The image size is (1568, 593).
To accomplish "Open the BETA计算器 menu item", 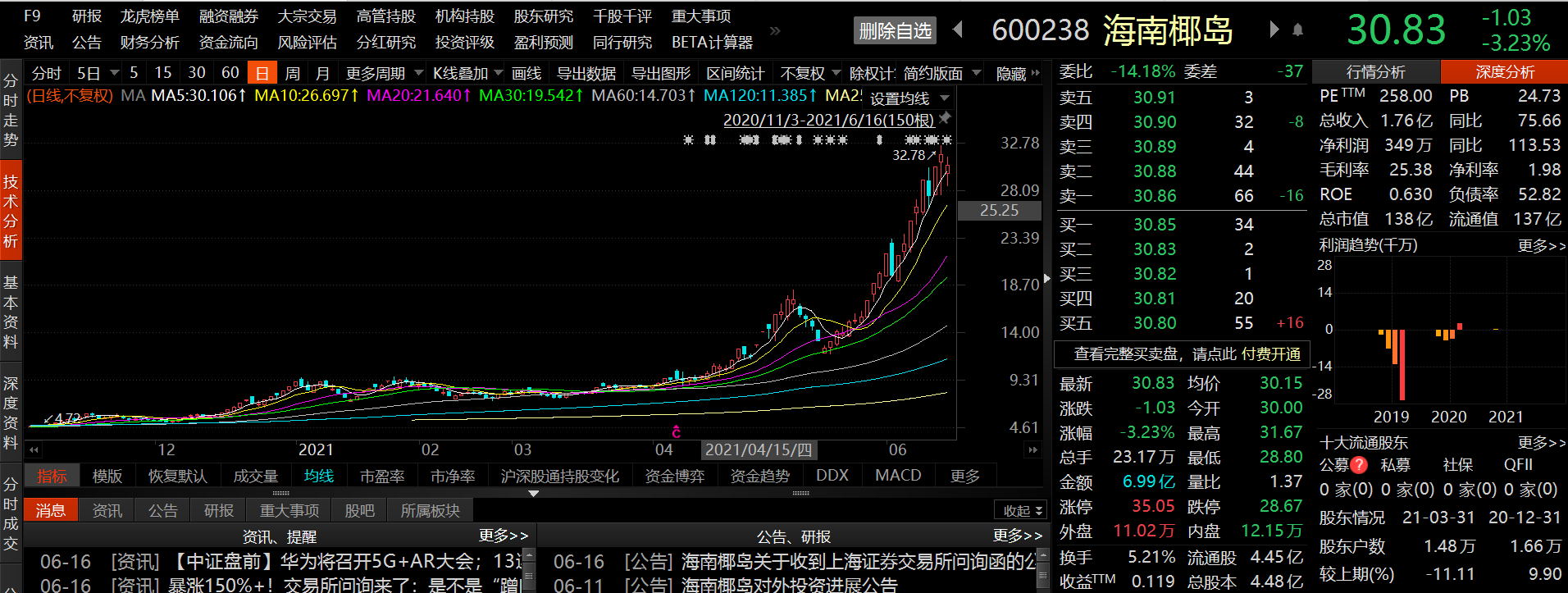I will pyautogui.click(x=713, y=43).
